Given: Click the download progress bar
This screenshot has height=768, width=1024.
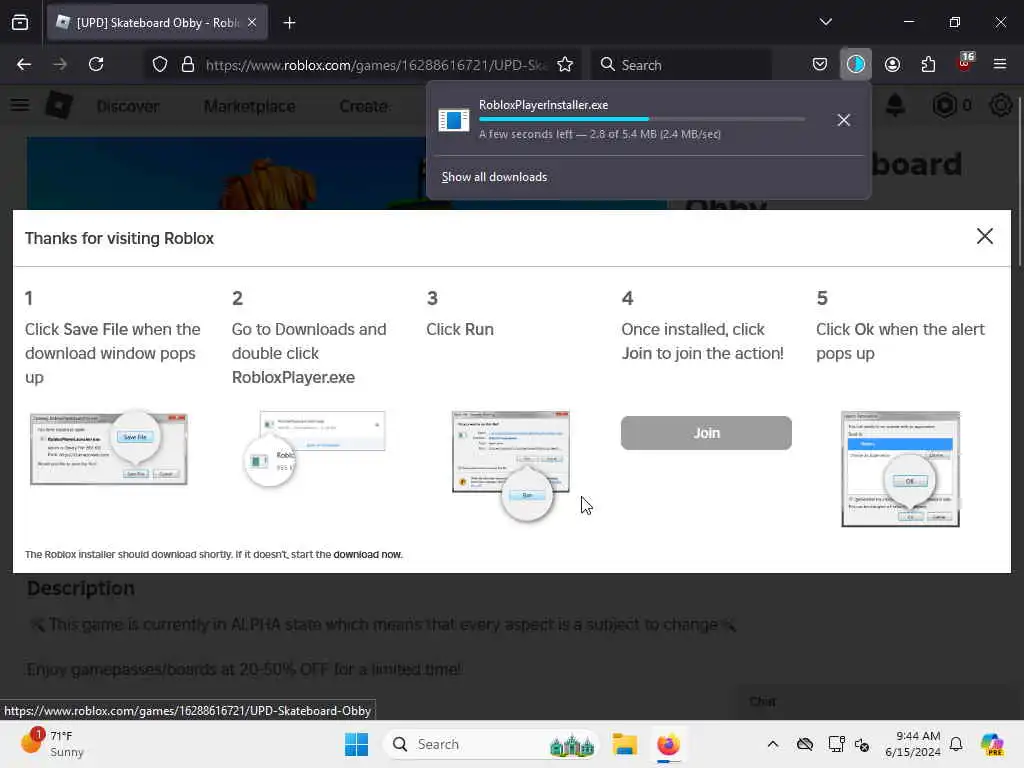Looking at the screenshot, I should click(x=642, y=119).
